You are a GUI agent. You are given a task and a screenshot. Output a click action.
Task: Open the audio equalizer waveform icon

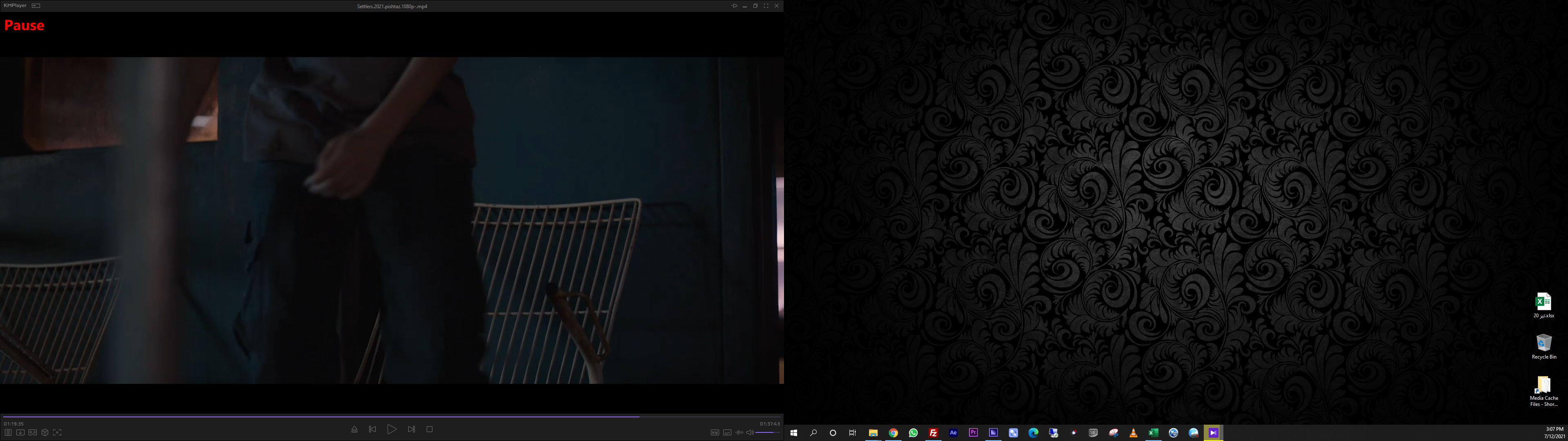tap(739, 432)
